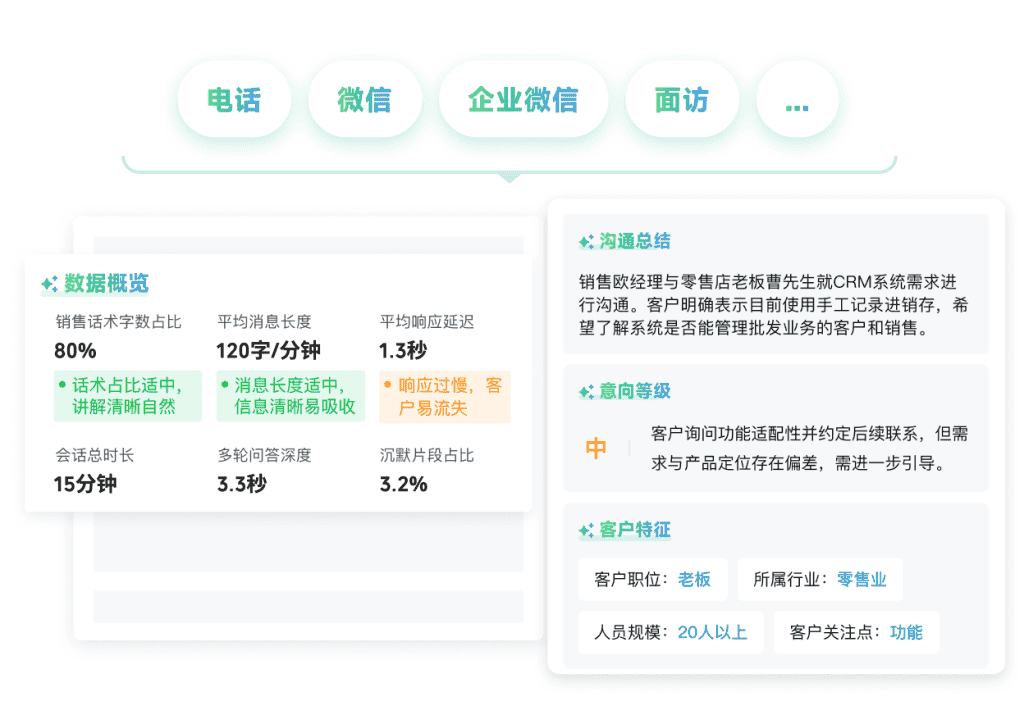Expand more channels with the ... pill
Viewport: 1024px width, 715px height.
797,100
